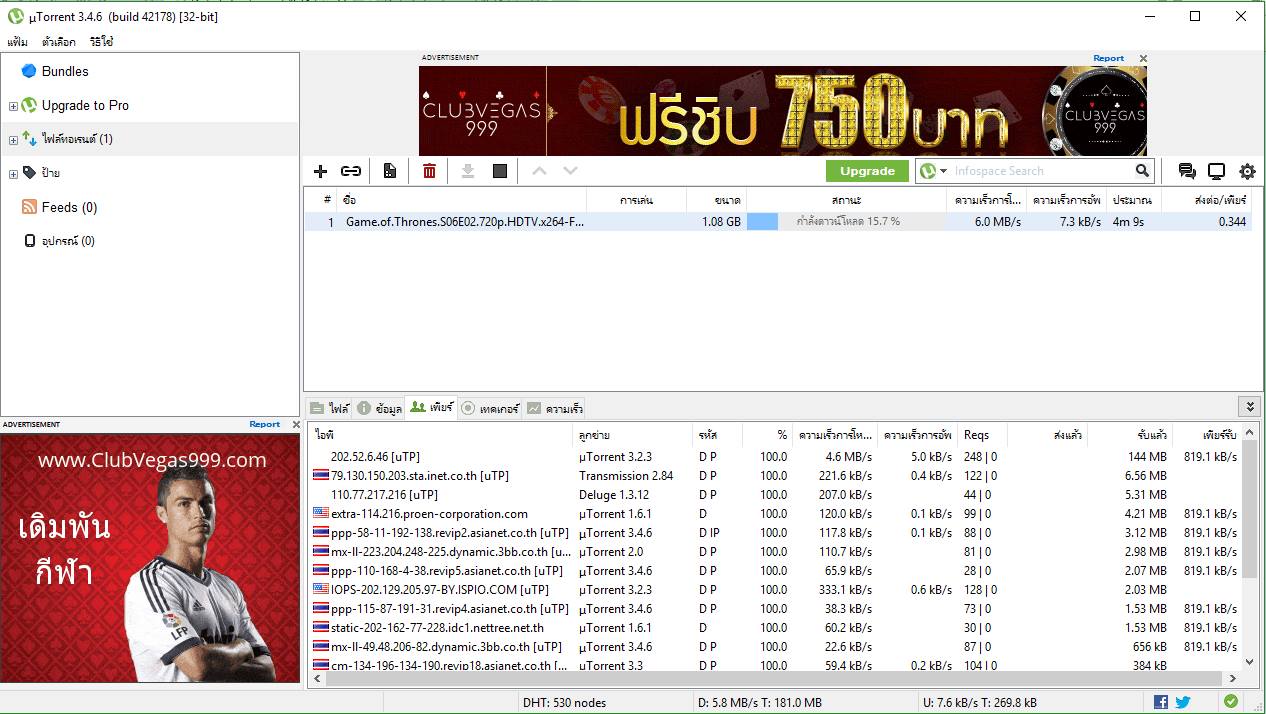The height and width of the screenshot is (714, 1266).
Task: Open the แฟ้ม menu
Action: [x=17, y=42]
